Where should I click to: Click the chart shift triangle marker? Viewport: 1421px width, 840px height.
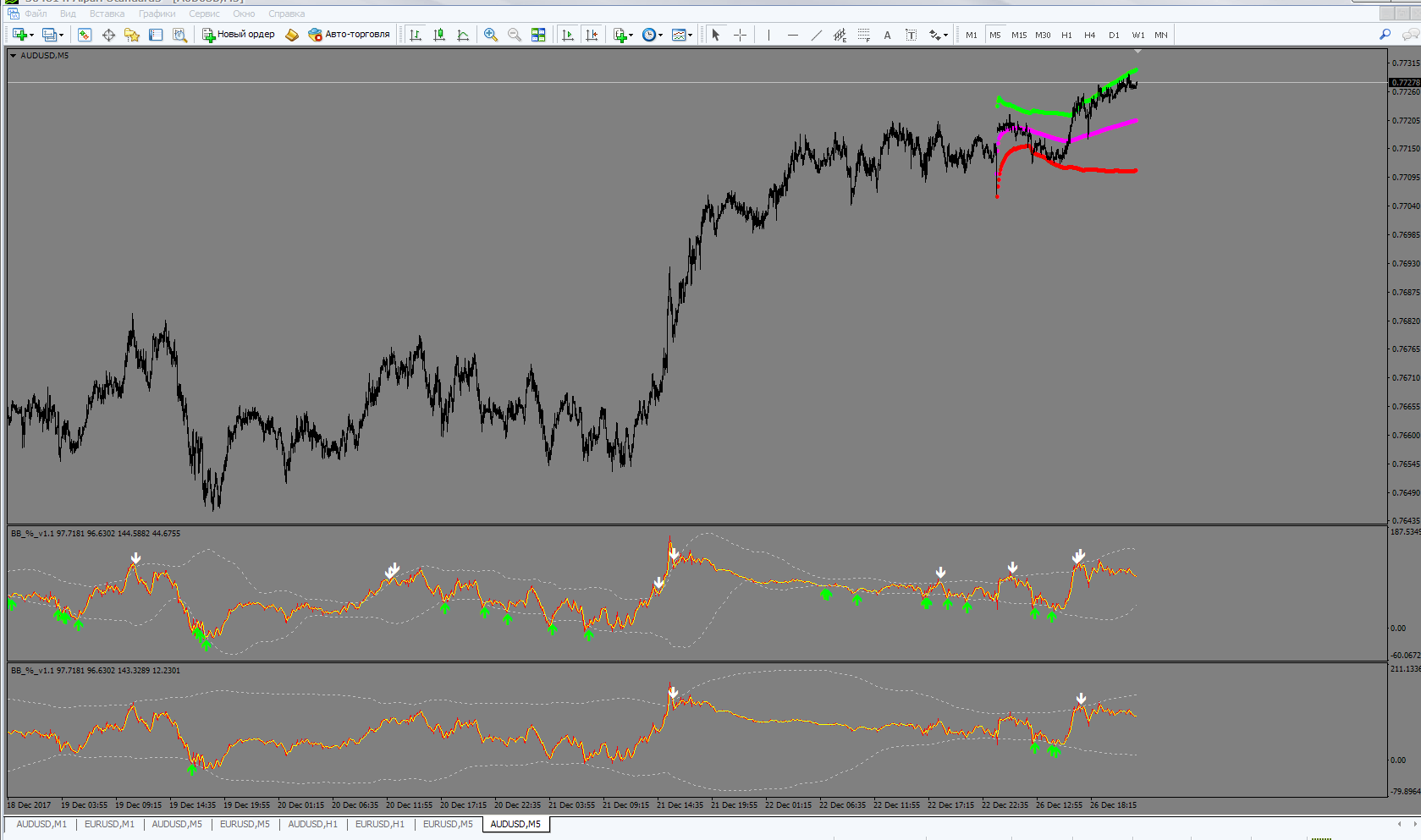[x=1137, y=52]
